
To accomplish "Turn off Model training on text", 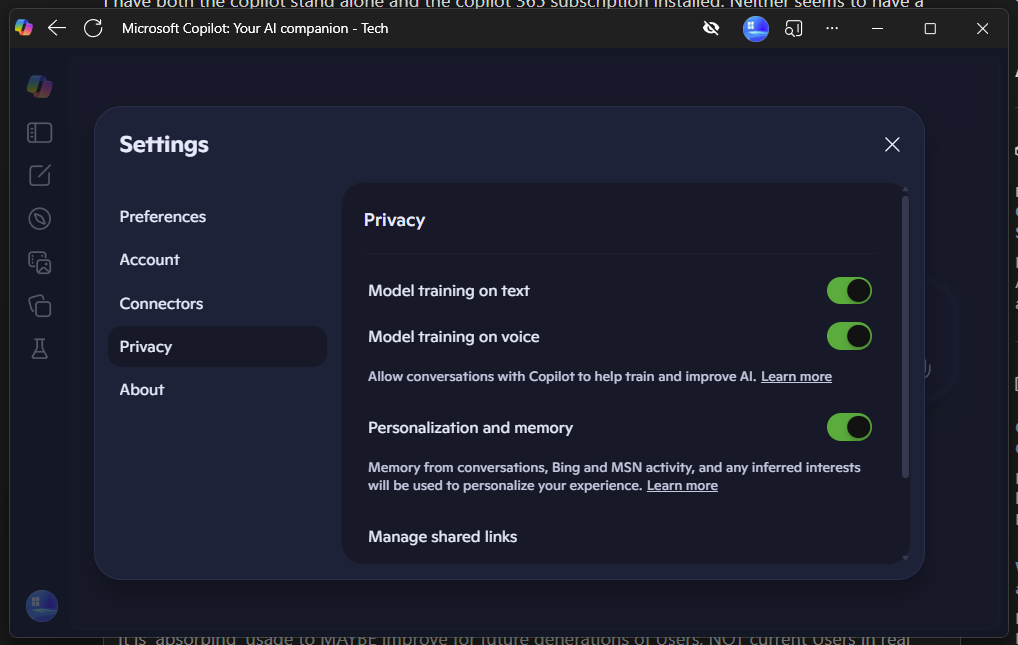I will (849, 290).
